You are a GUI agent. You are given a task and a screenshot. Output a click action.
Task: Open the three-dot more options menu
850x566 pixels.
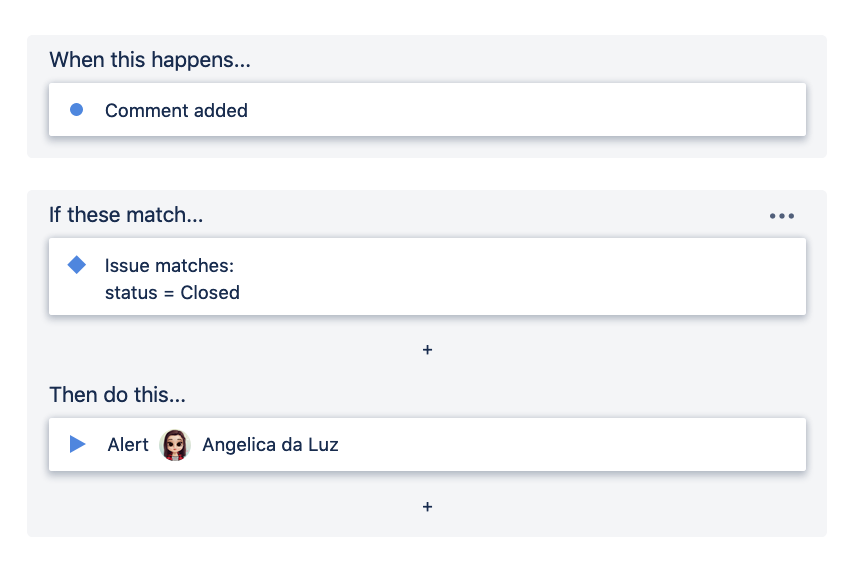tap(782, 216)
